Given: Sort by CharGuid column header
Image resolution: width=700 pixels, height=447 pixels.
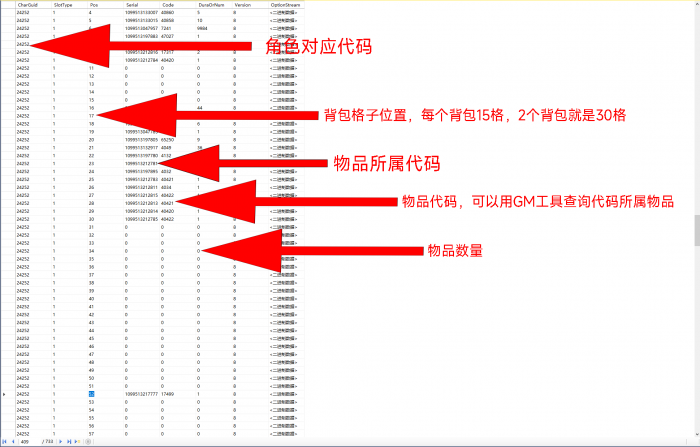Looking at the screenshot, I should point(28,4).
